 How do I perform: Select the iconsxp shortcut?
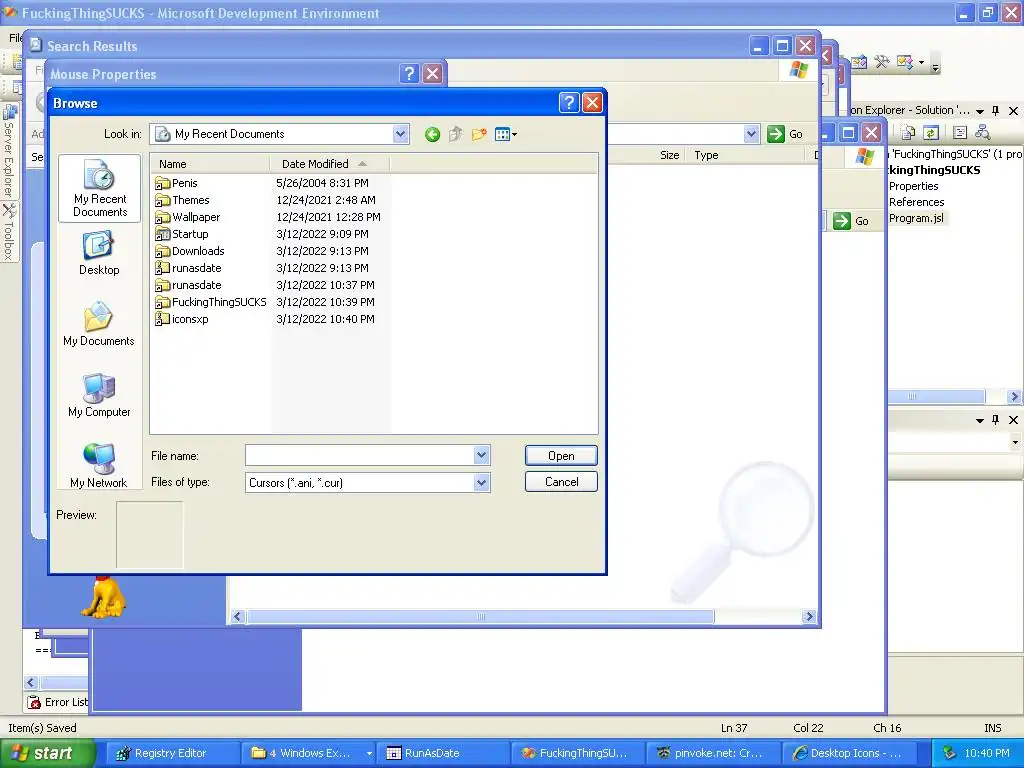tap(182, 319)
